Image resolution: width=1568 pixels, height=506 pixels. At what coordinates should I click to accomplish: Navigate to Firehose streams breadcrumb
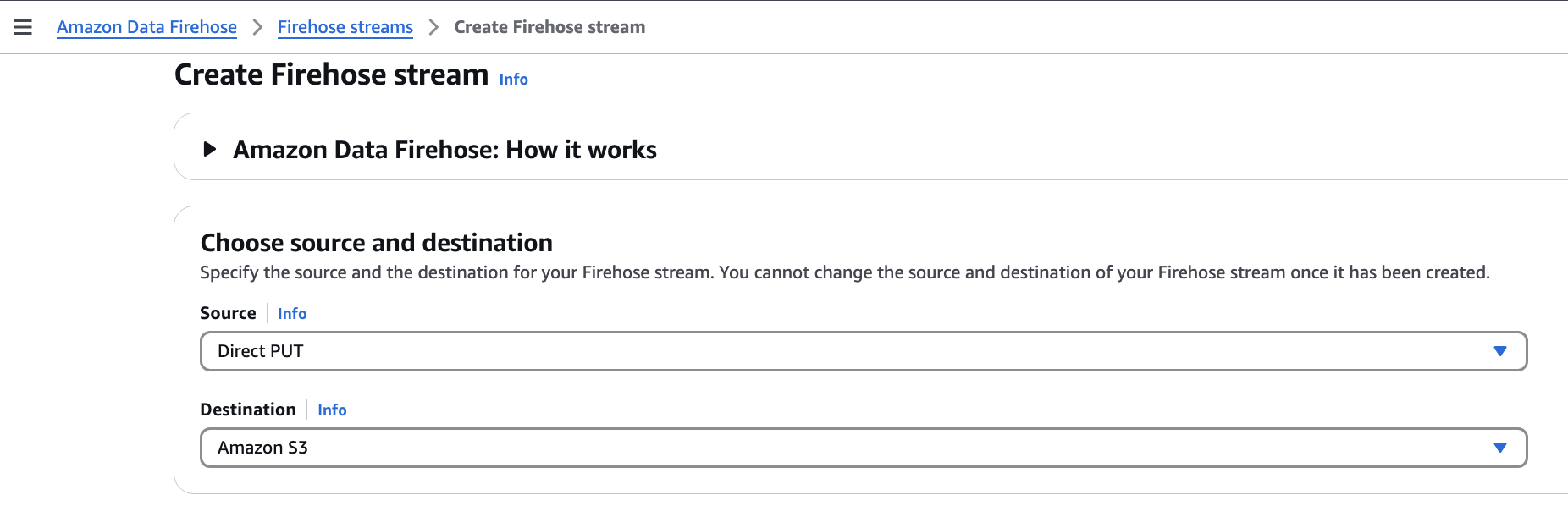[x=345, y=27]
